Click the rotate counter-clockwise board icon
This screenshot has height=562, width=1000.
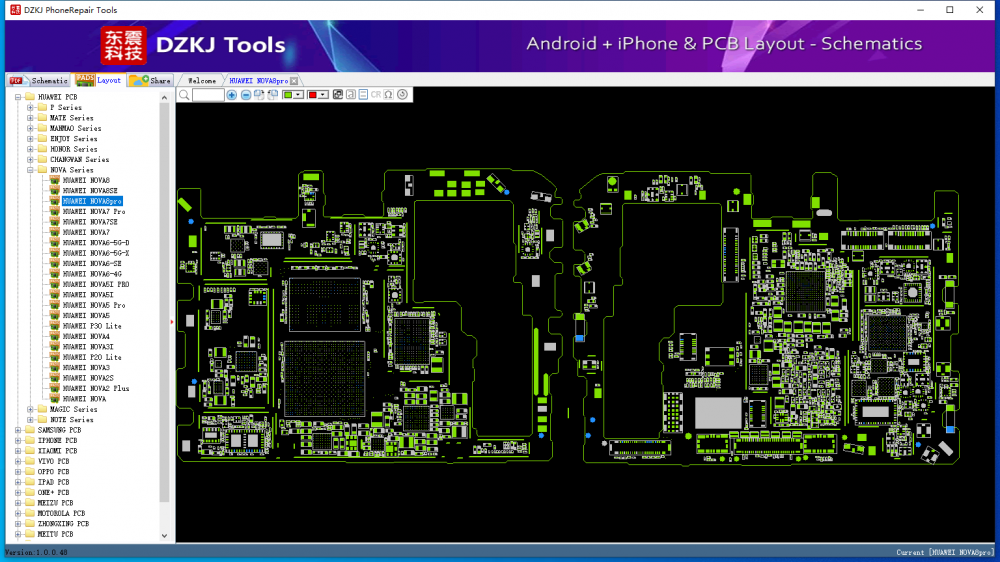pyautogui.click(x=273, y=95)
